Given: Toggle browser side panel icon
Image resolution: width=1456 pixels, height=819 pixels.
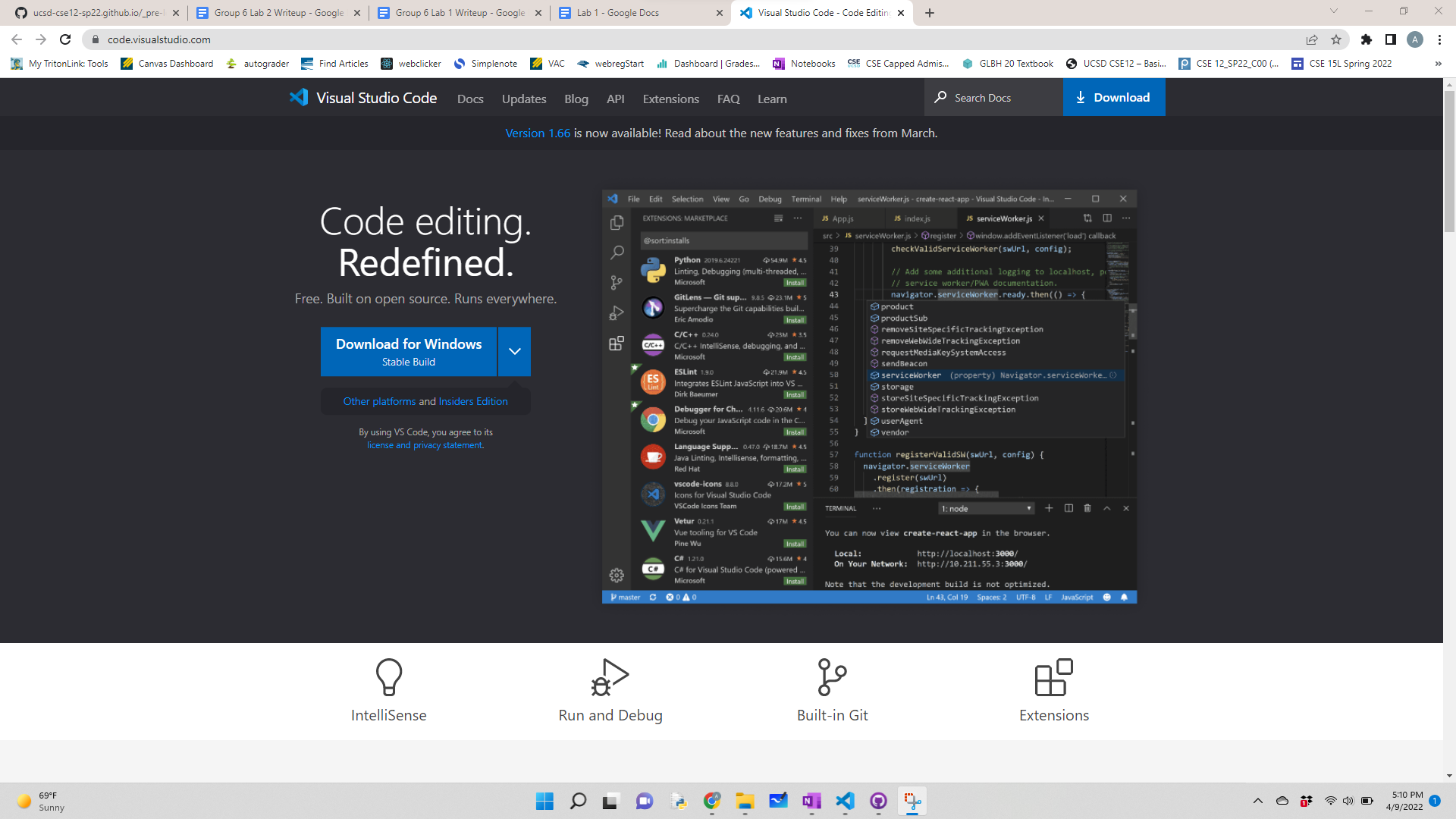Looking at the screenshot, I should pos(1391,39).
